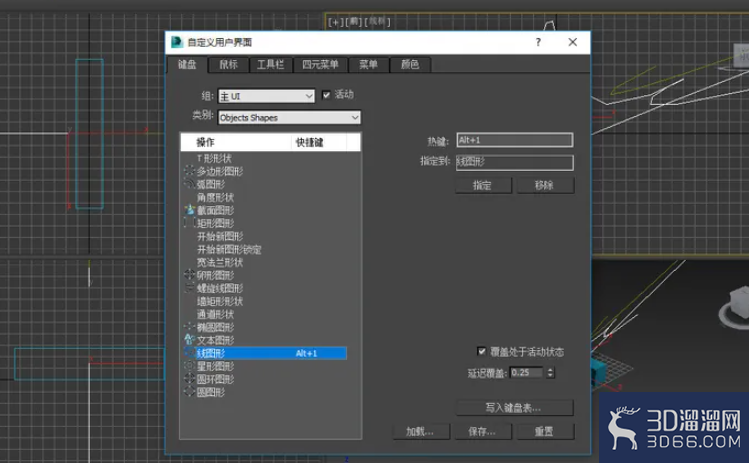The height and width of the screenshot is (463, 749).
Task: Select the 开始新图形锁定 list row
Action: [265, 249]
